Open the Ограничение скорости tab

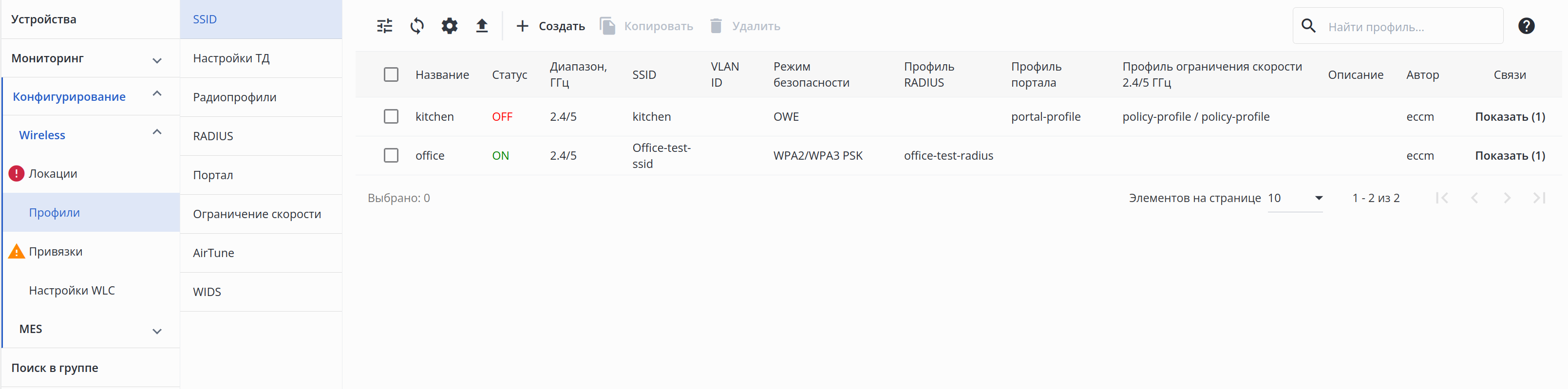pyautogui.click(x=256, y=214)
